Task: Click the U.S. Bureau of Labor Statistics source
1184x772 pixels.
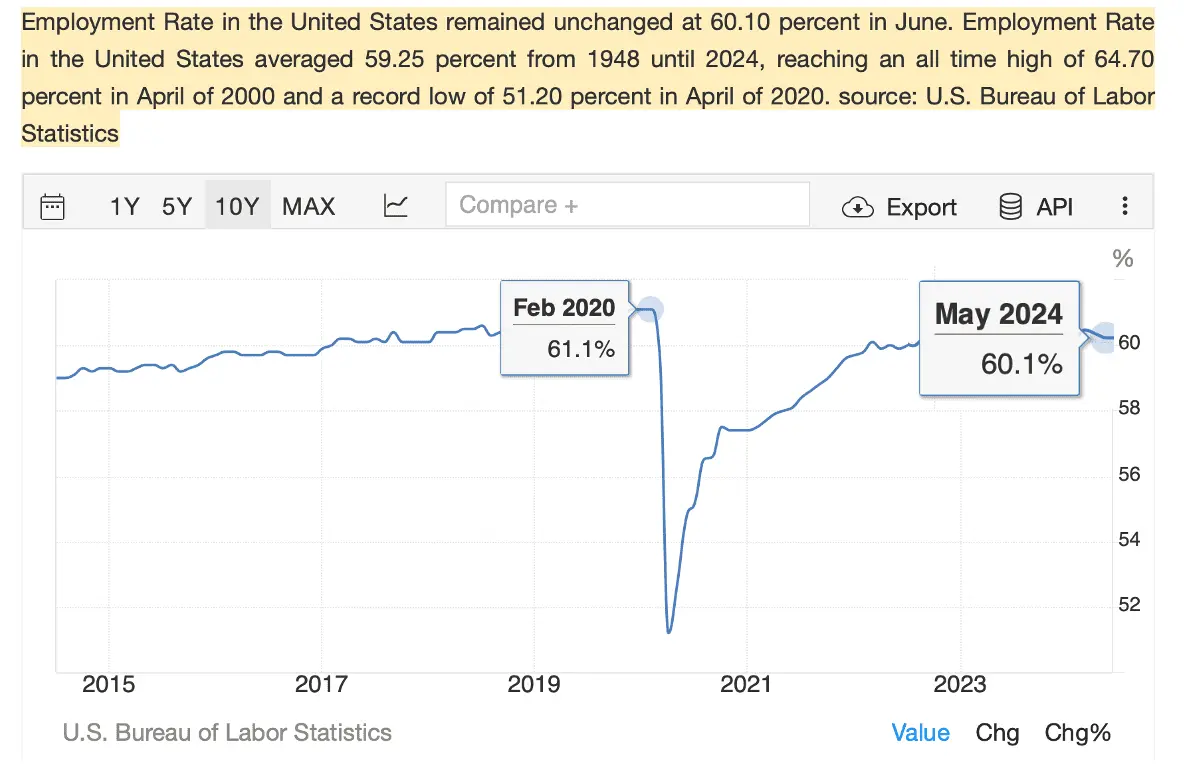Action: pos(227,733)
